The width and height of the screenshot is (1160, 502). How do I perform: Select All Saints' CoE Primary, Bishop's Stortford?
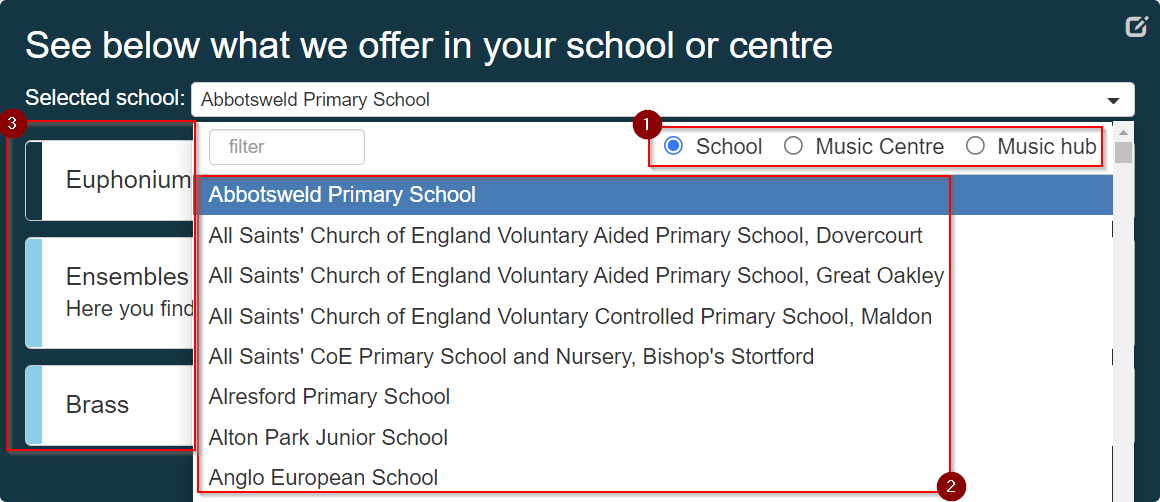click(x=654, y=356)
